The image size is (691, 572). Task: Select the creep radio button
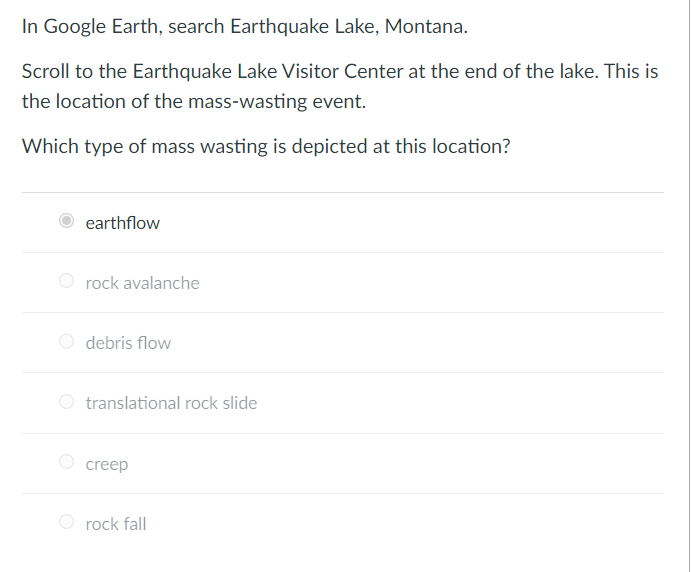coord(67,462)
